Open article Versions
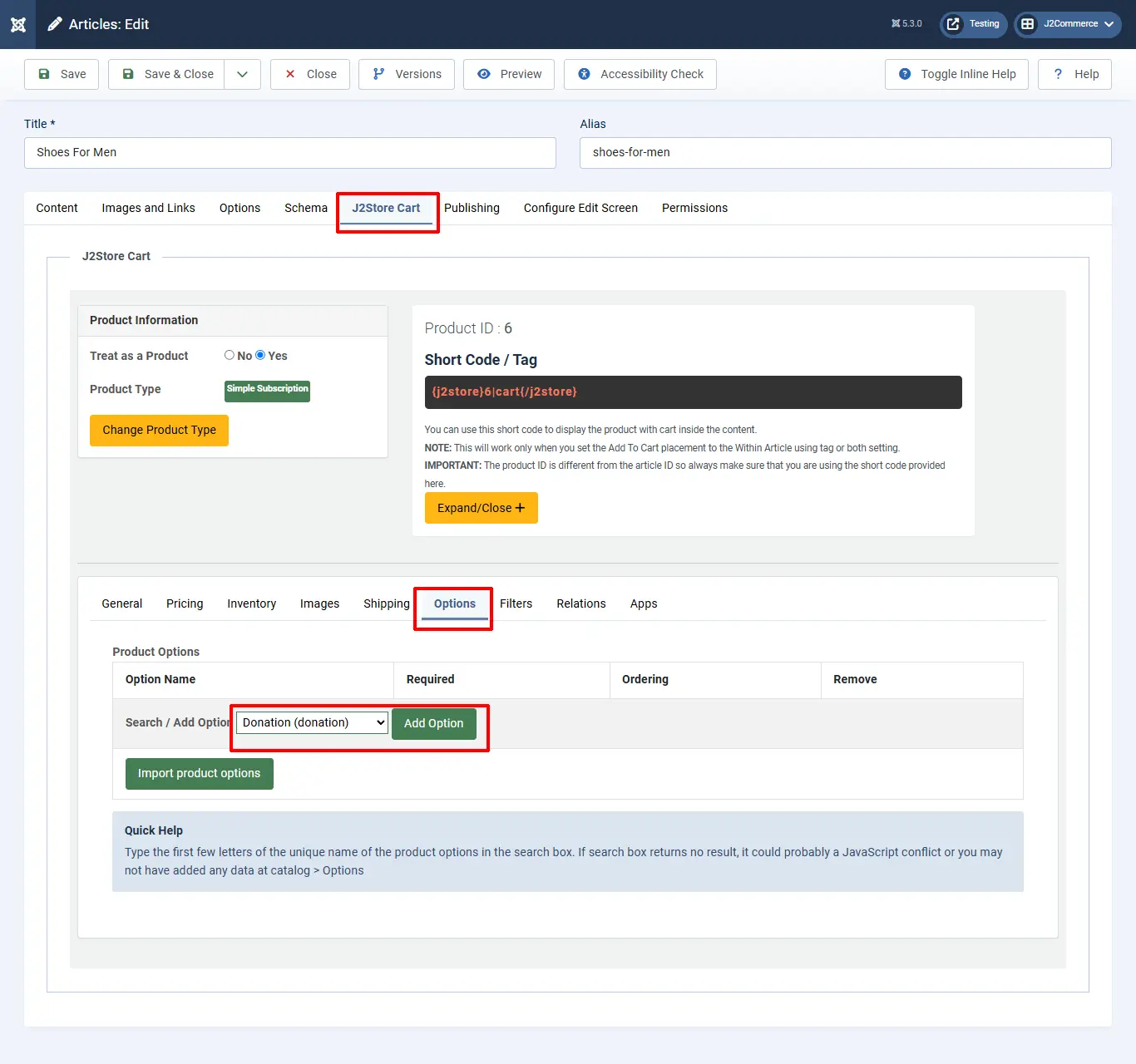This screenshot has height=1064, width=1136. pyautogui.click(x=407, y=74)
